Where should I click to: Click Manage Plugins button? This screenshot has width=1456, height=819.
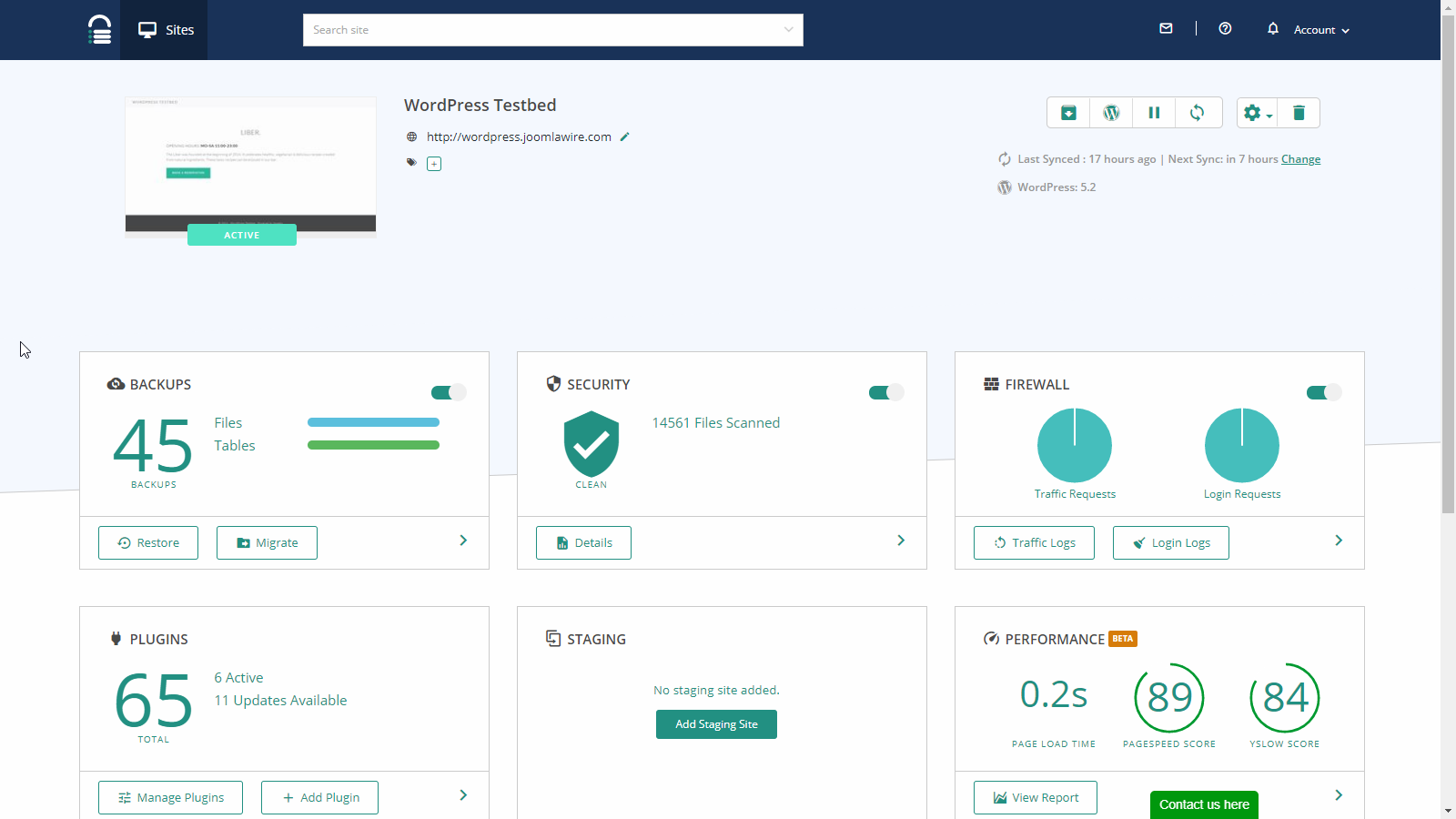pos(170,797)
